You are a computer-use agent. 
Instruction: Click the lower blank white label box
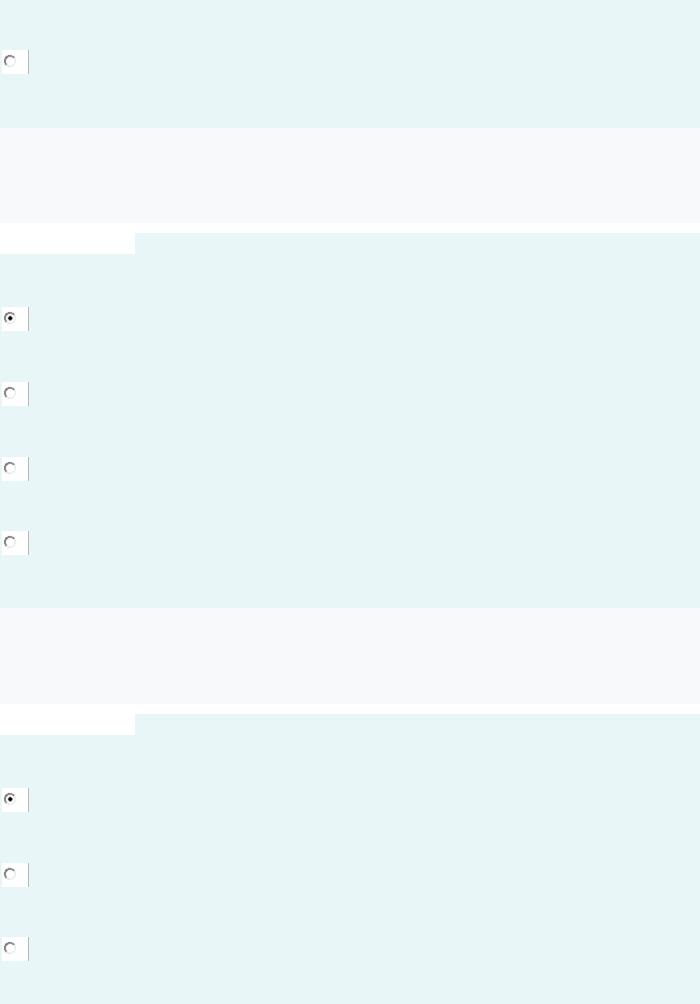[67, 724]
